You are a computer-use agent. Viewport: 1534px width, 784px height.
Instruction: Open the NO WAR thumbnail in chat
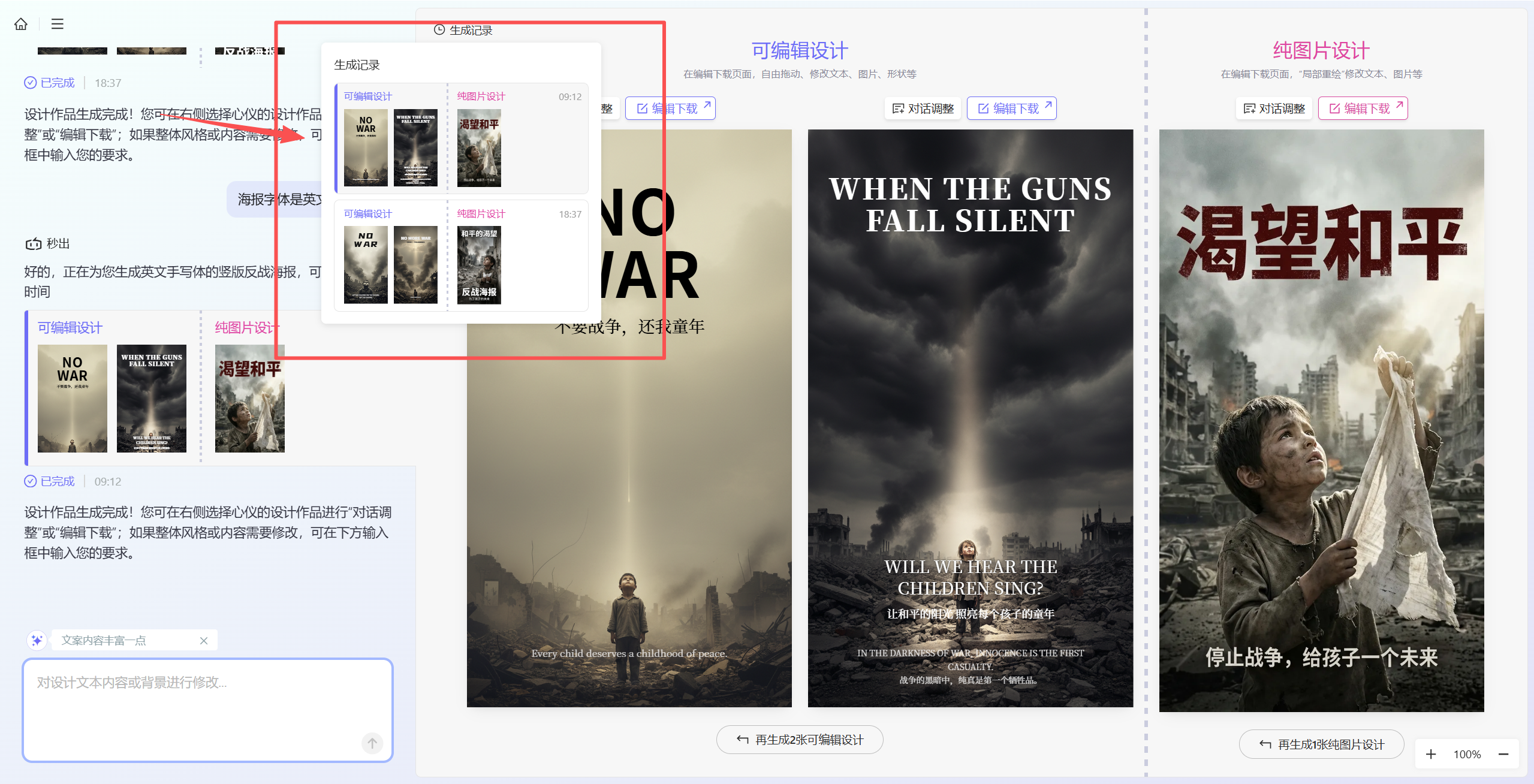tap(73, 398)
